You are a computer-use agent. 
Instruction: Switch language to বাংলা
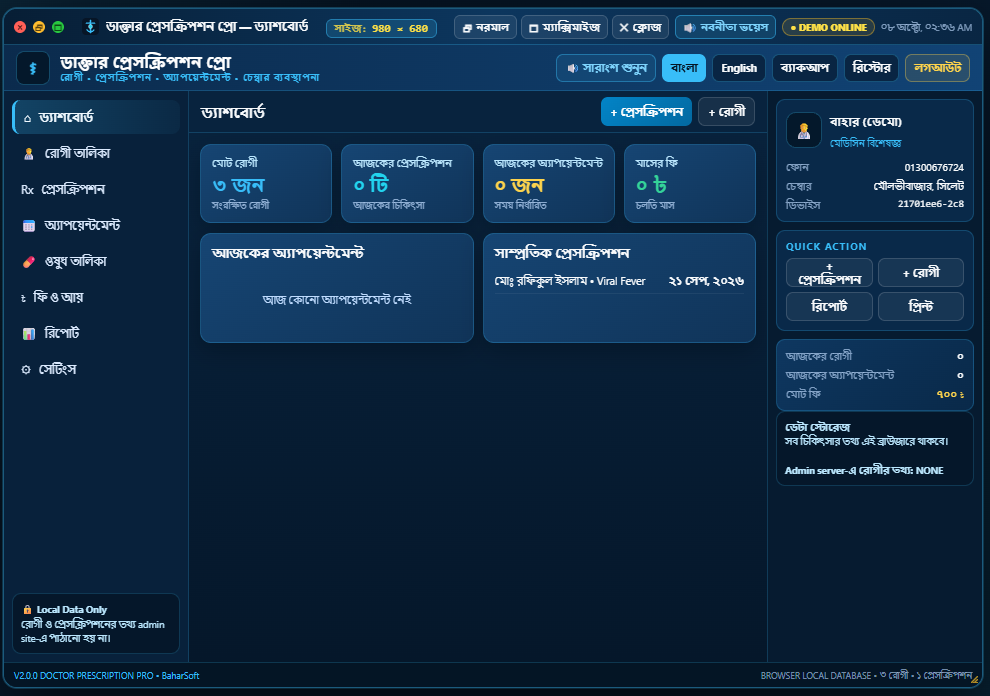684,68
